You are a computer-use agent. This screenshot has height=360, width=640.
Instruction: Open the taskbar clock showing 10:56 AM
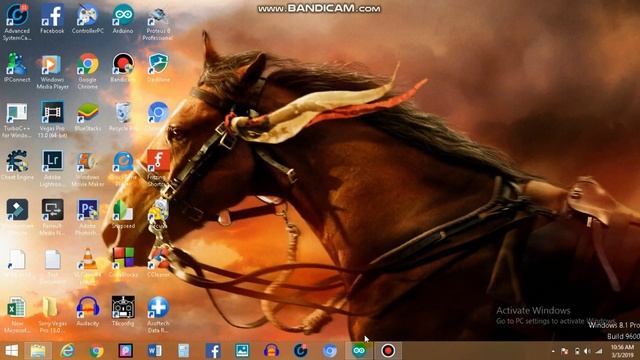(622, 351)
